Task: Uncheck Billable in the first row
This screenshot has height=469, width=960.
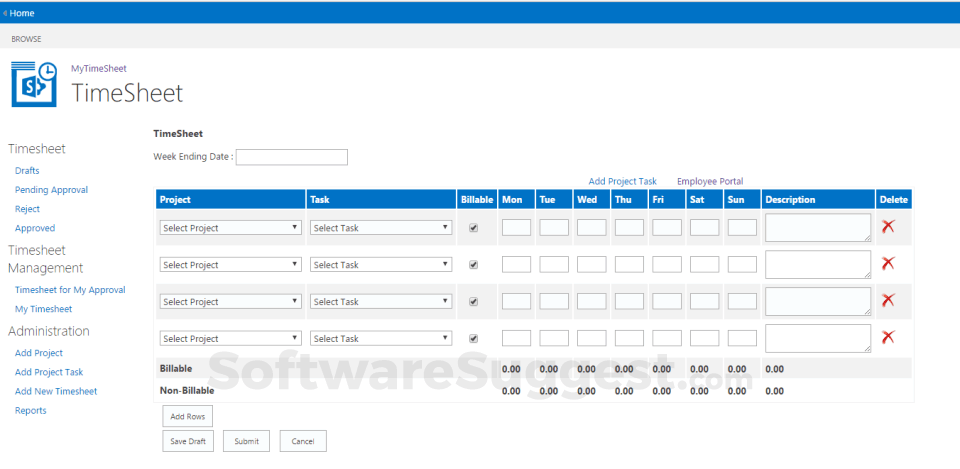Action: 473,228
